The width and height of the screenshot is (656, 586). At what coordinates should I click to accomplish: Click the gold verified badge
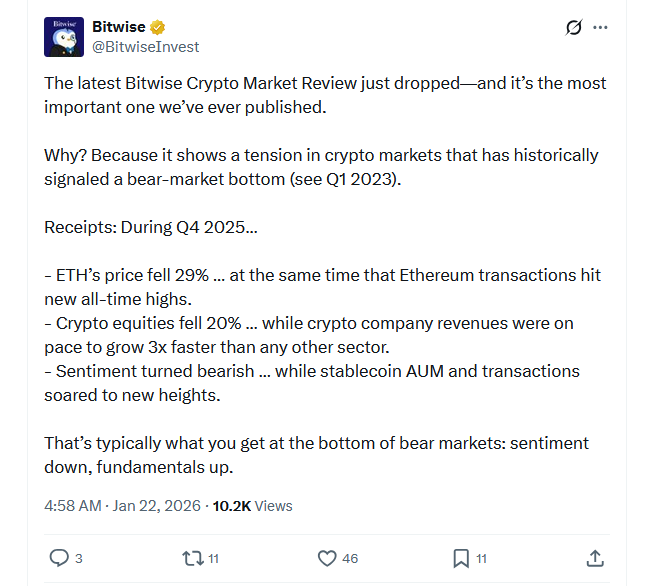(158, 27)
